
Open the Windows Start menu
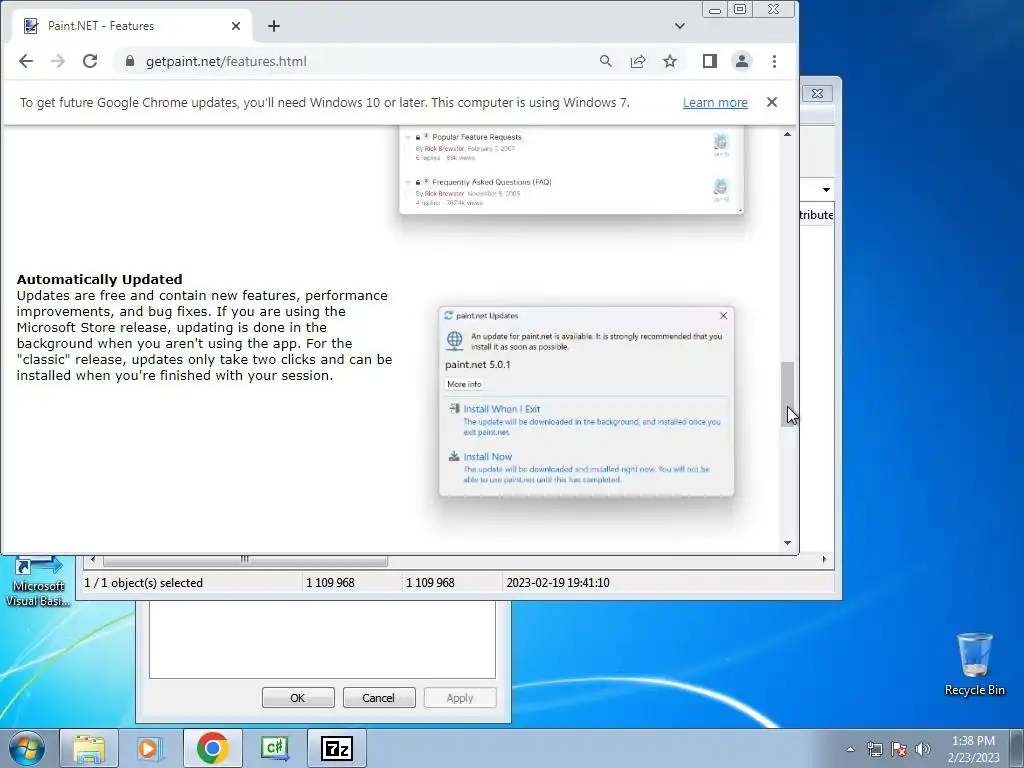pos(27,748)
